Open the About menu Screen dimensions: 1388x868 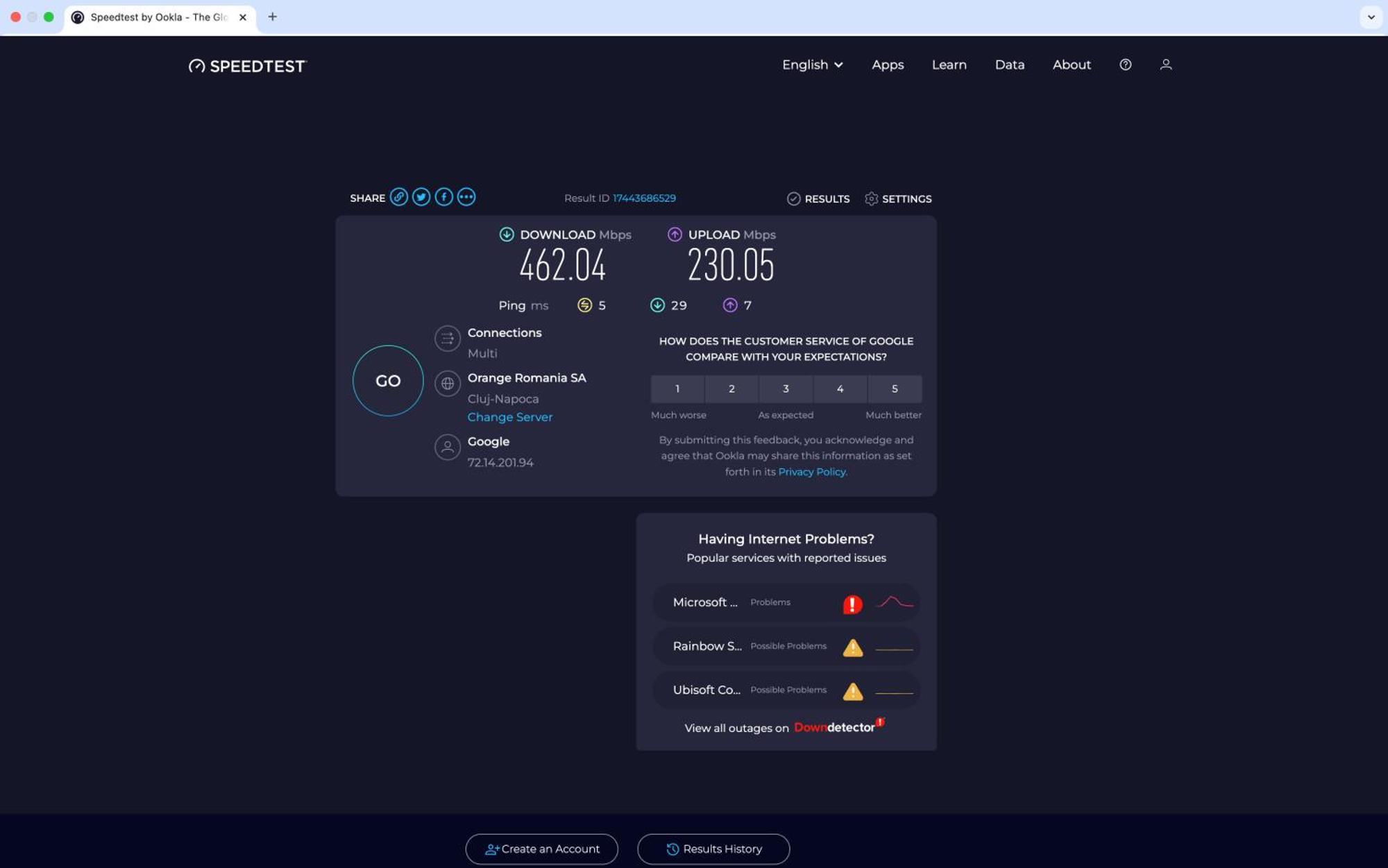point(1072,65)
